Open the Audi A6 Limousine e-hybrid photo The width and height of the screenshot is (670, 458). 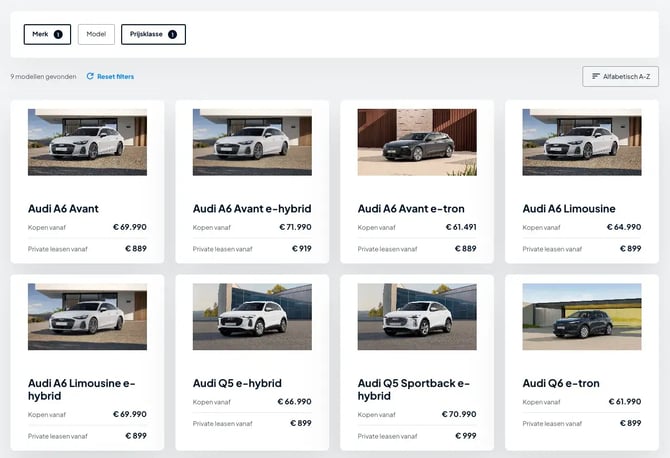(87, 317)
